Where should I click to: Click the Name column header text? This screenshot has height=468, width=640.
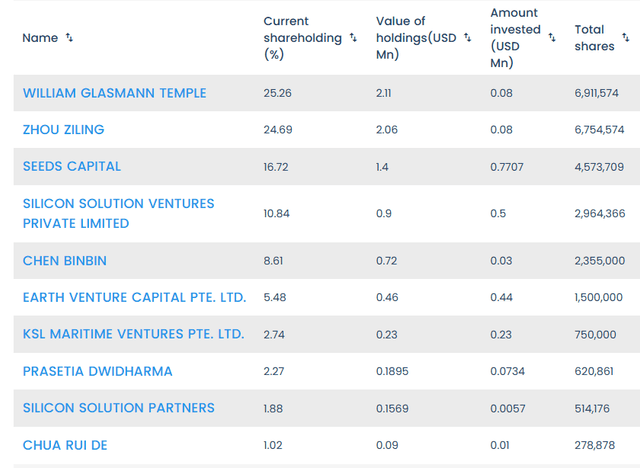(40, 38)
